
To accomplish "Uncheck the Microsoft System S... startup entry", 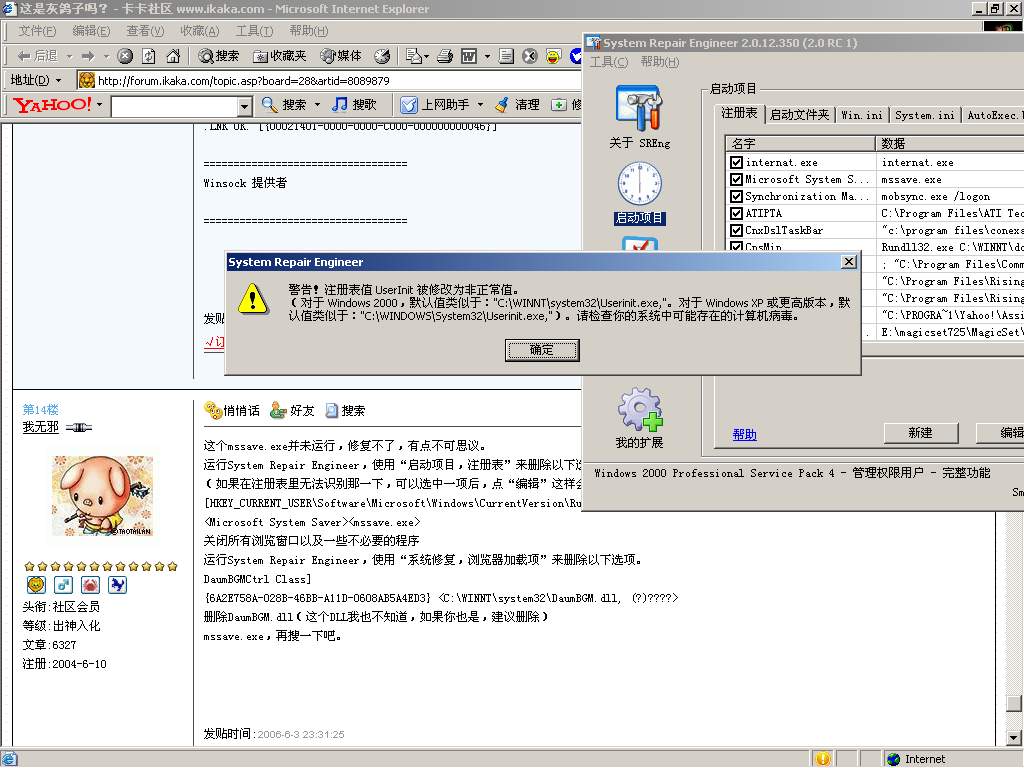I will click(736, 179).
